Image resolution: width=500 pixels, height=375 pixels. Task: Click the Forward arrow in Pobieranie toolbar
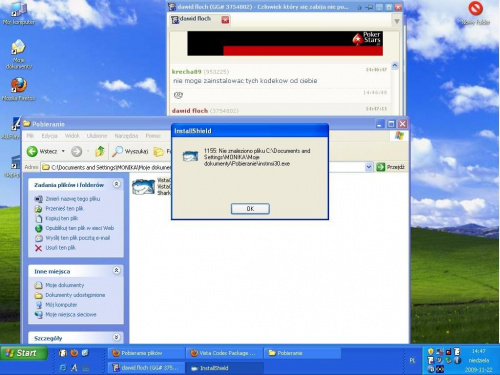click(x=76, y=151)
